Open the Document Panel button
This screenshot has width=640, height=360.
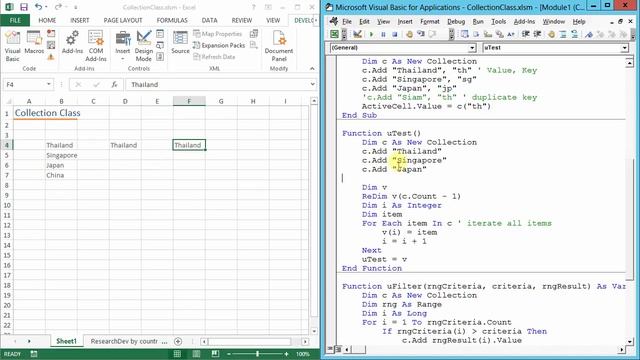pyautogui.click(x=279, y=46)
